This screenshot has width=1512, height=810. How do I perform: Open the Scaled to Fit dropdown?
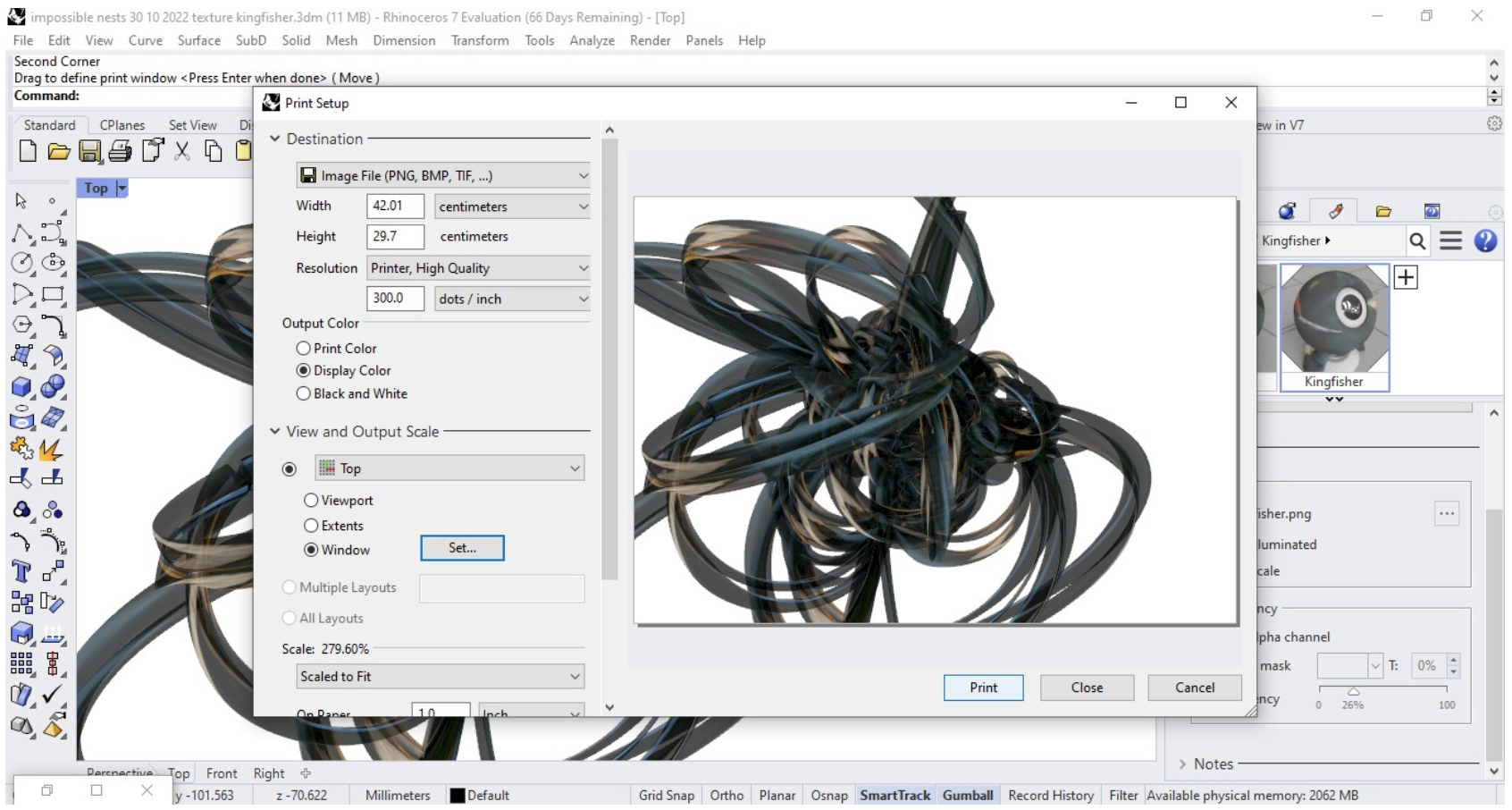tap(440, 677)
